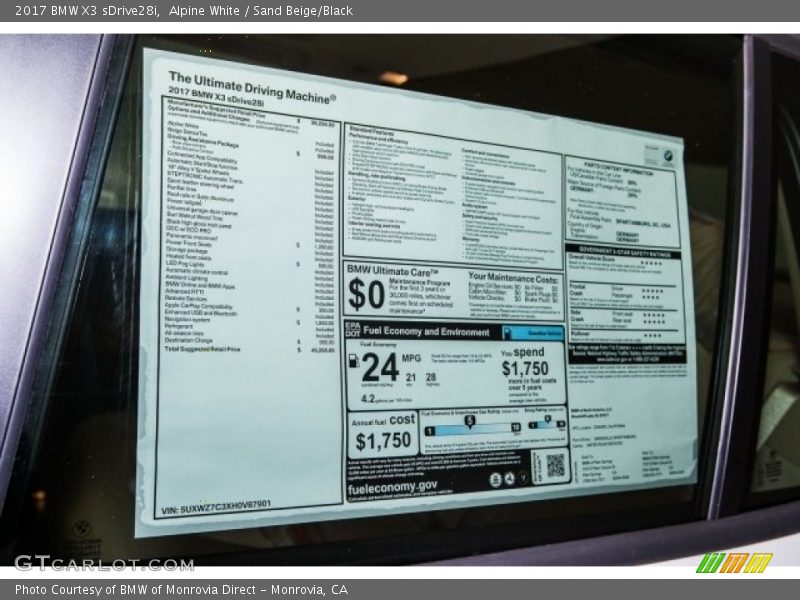
Task: Click the colored stripes logo at bottom right
Action: (x=735, y=562)
